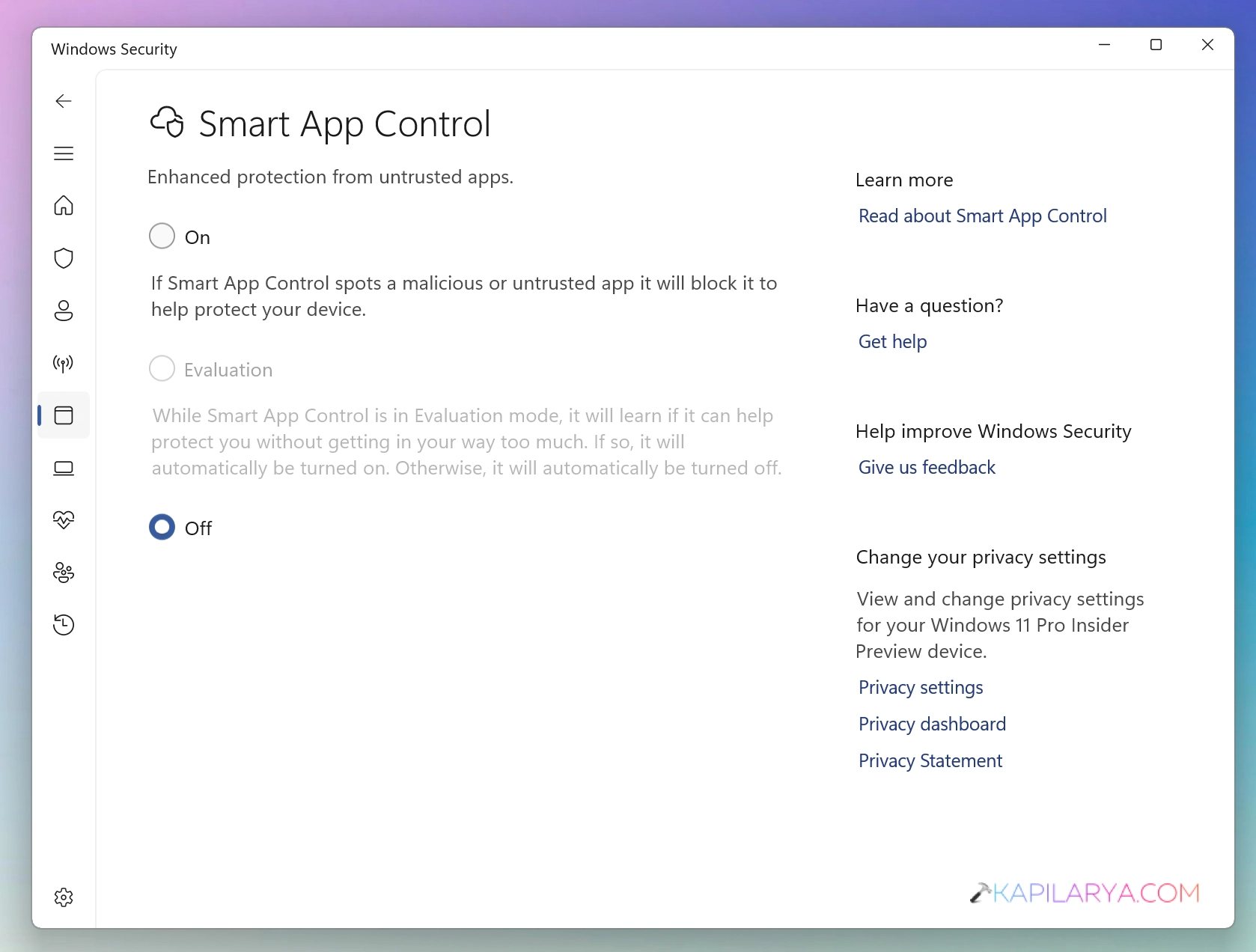Click 'Enhanced protection from untrusted apps.' text
The height and width of the screenshot is (952, 1256).
330,177
